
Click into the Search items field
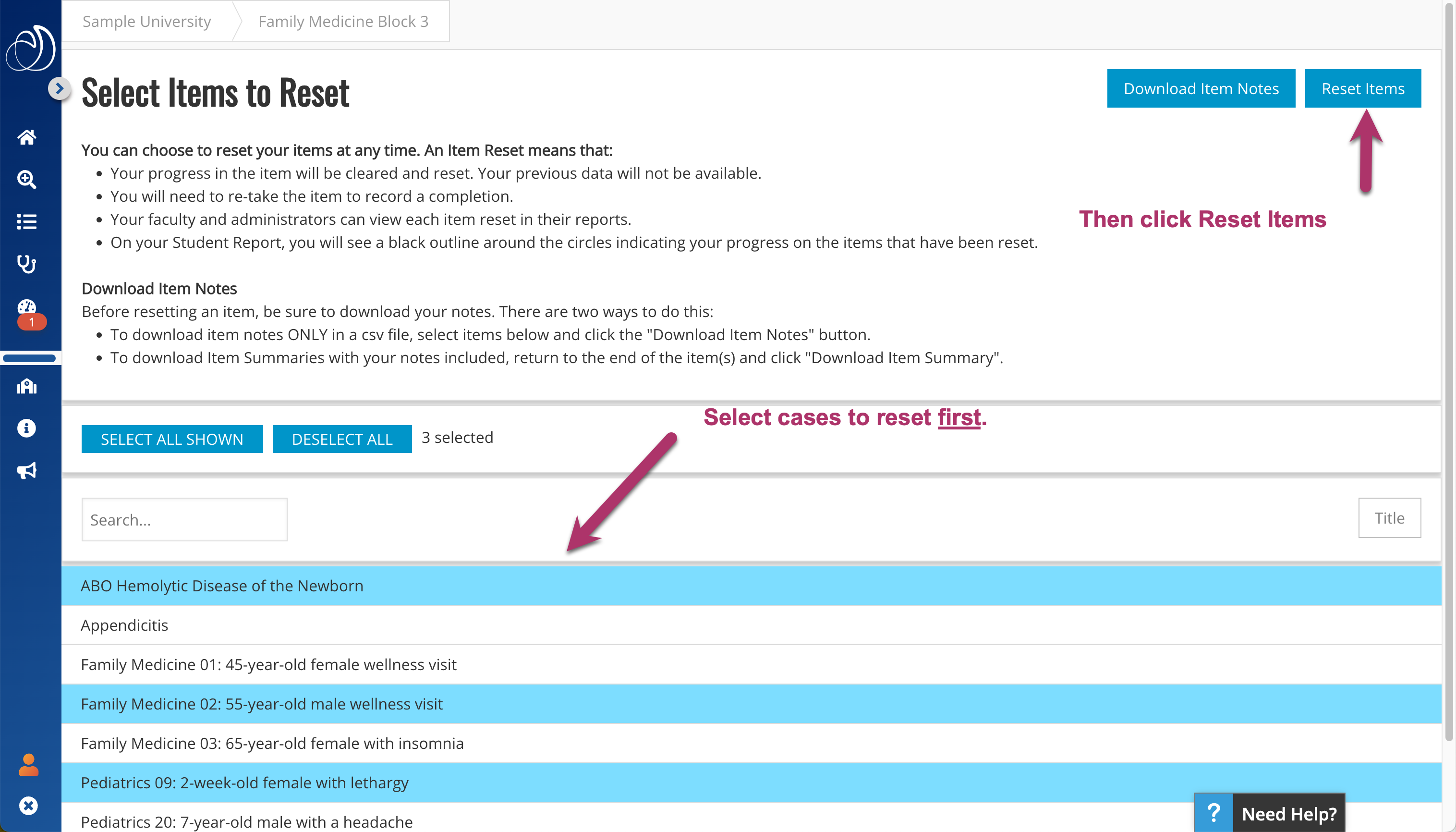coord(184,519)
